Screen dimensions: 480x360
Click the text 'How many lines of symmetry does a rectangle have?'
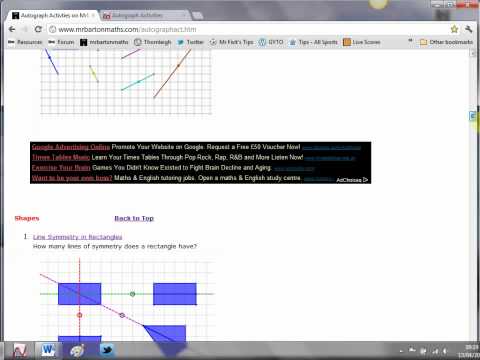[115, 246]
